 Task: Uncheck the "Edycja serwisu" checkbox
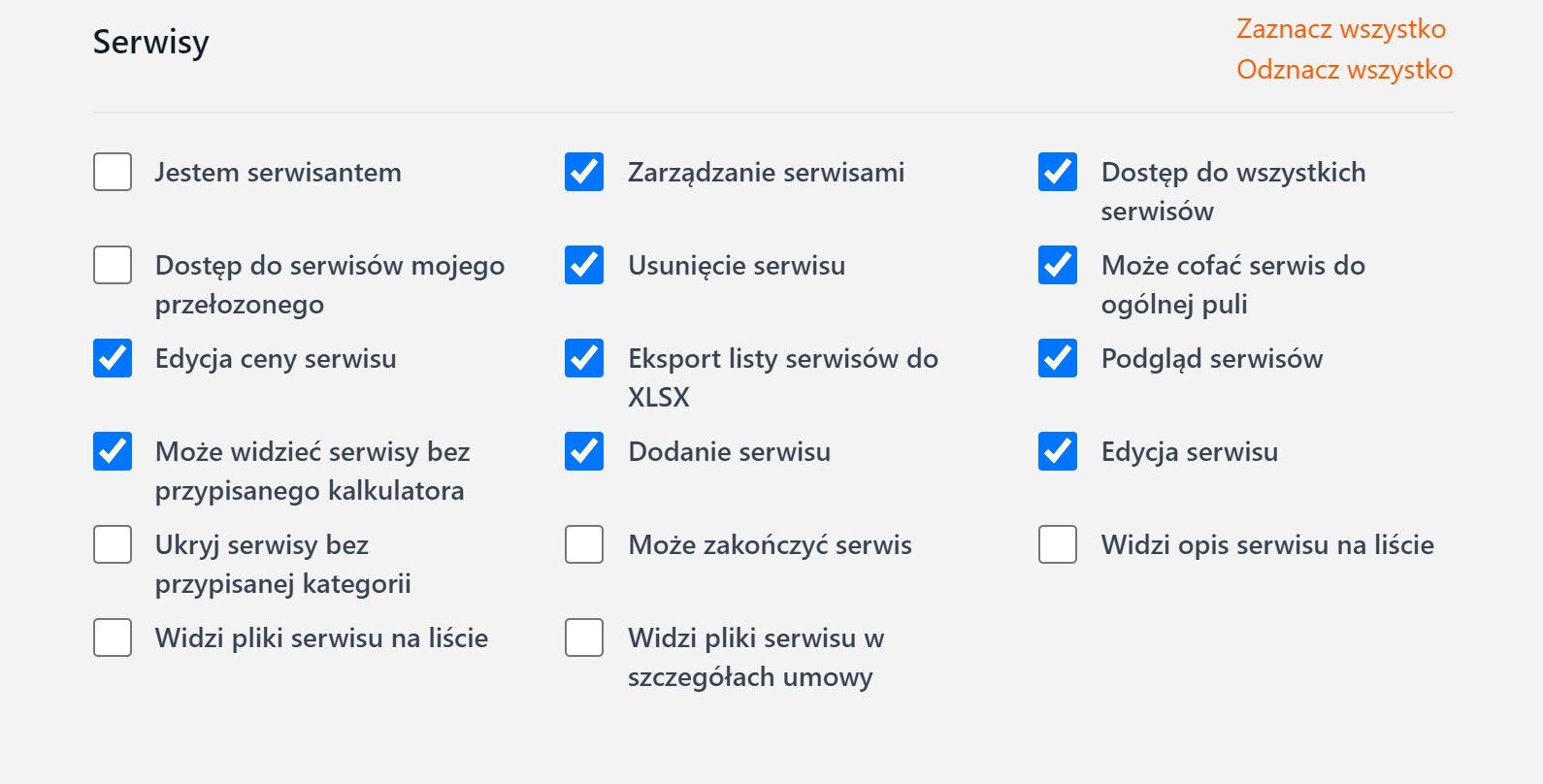point(1058,451)
